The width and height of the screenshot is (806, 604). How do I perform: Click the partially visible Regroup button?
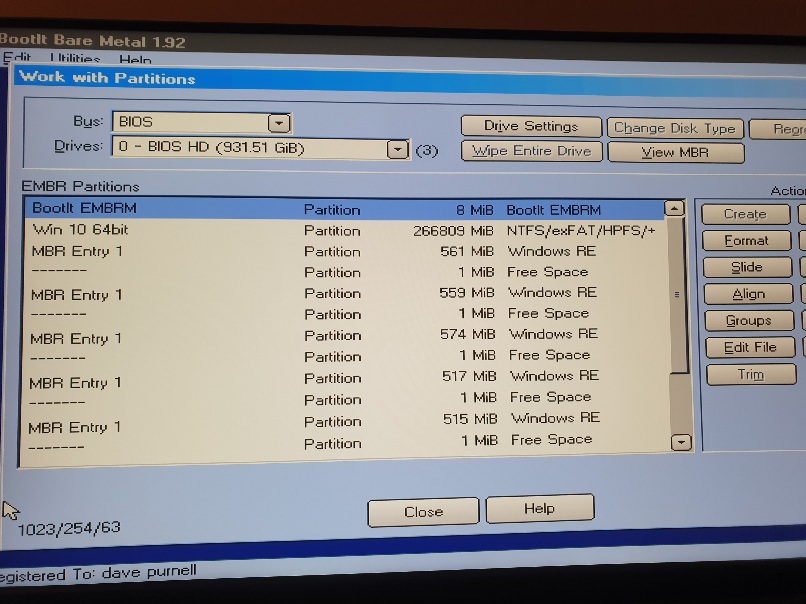tap(778, 129)
